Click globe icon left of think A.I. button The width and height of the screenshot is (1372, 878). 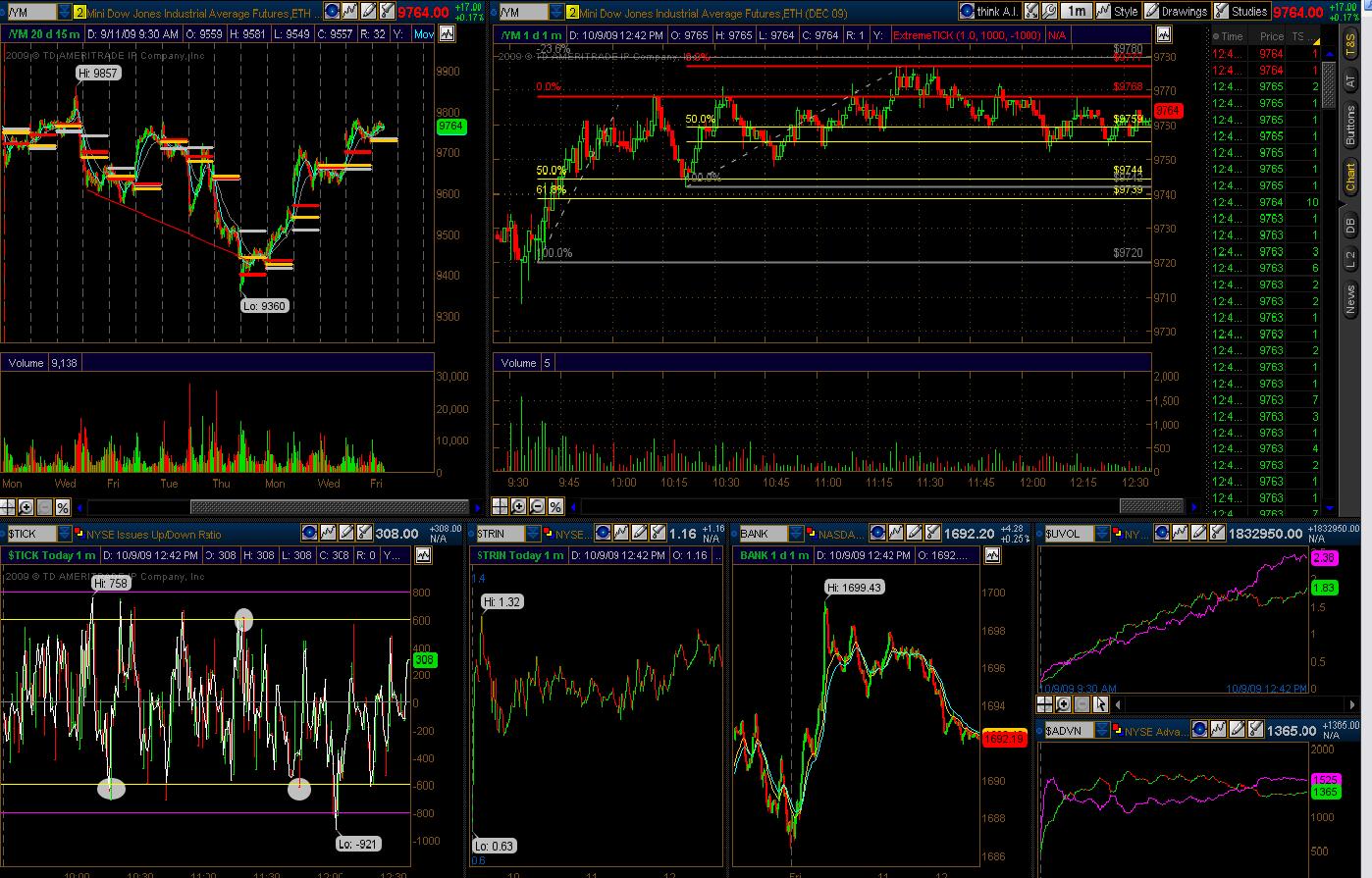[967, 11]
